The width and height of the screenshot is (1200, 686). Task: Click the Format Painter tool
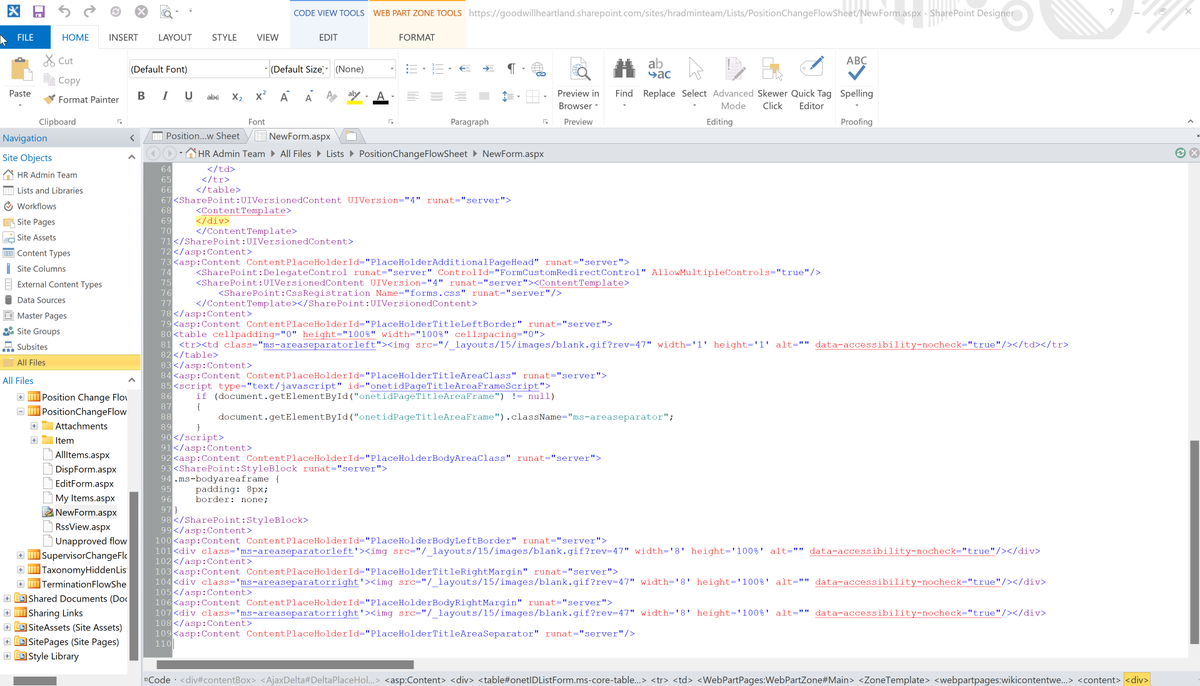click(81, 100)
